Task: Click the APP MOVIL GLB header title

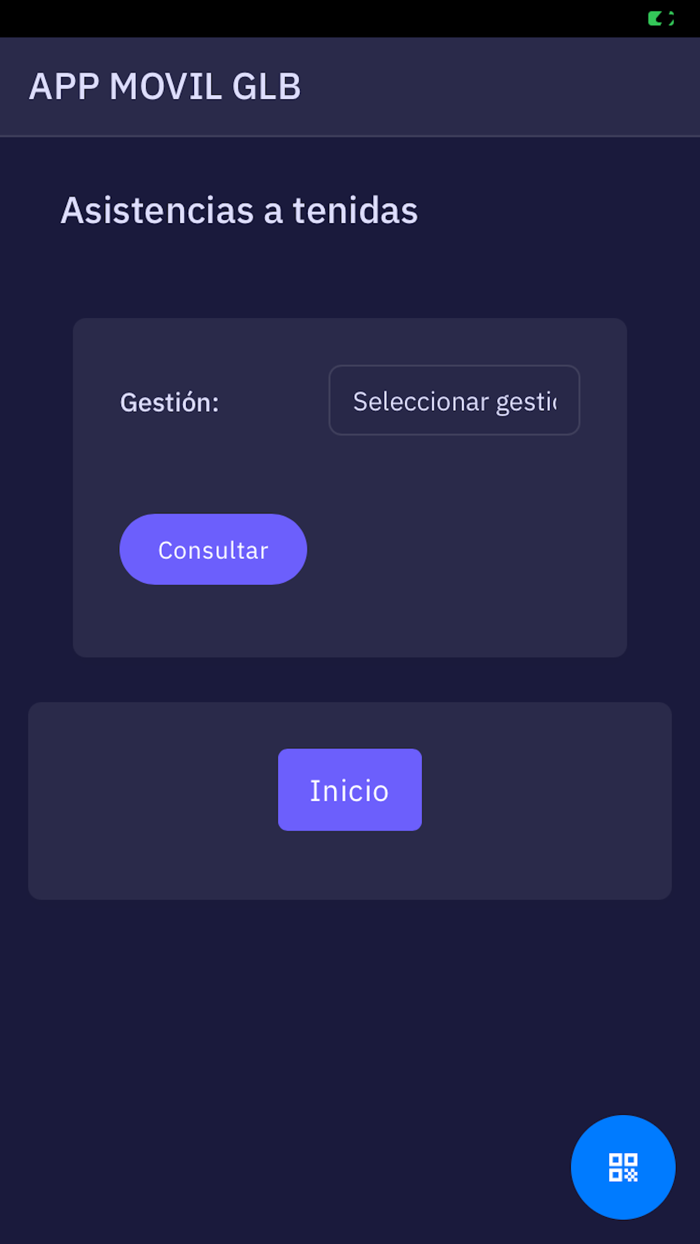Action: [165, 87]
